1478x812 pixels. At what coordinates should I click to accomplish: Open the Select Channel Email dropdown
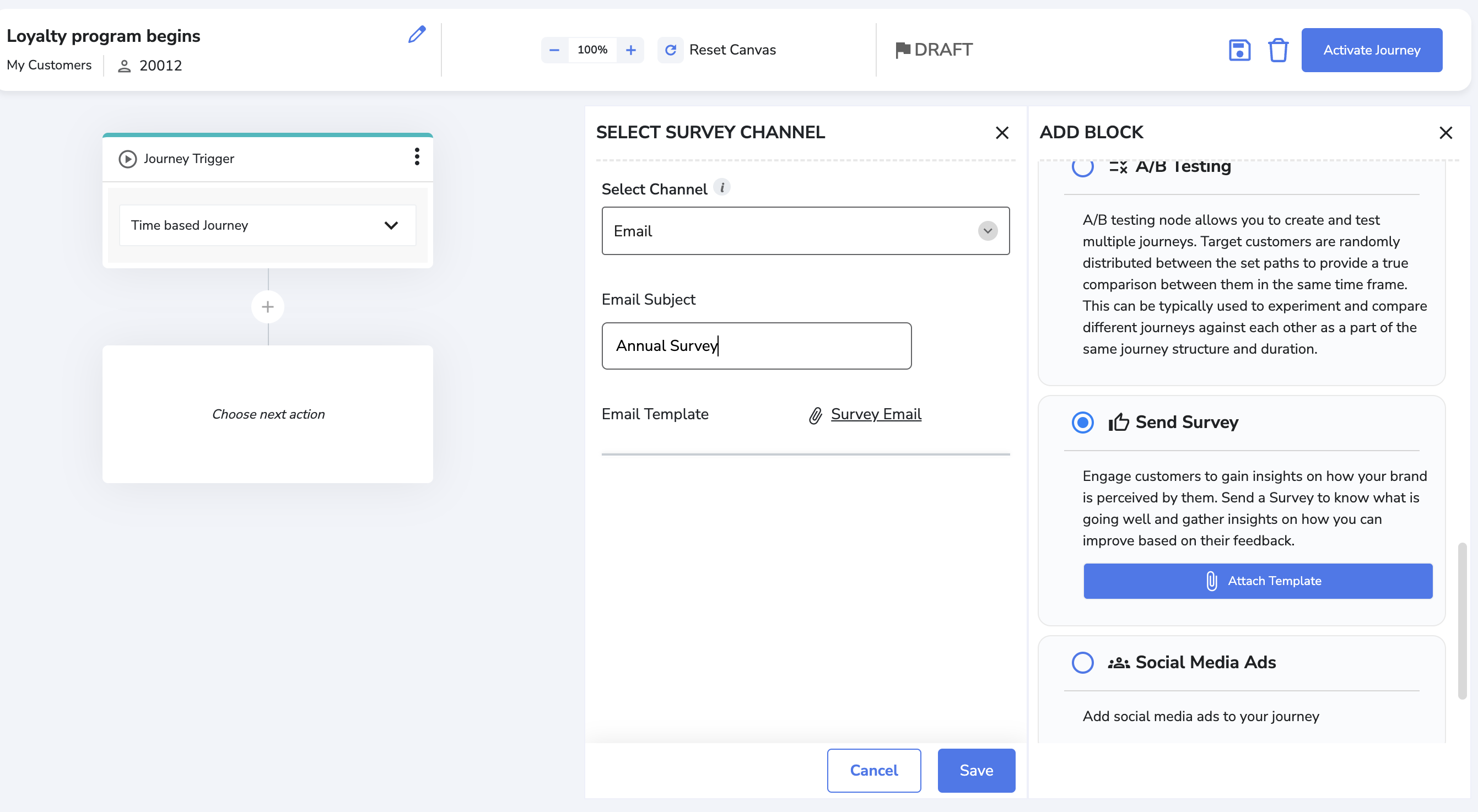click(x=806, y=231)
